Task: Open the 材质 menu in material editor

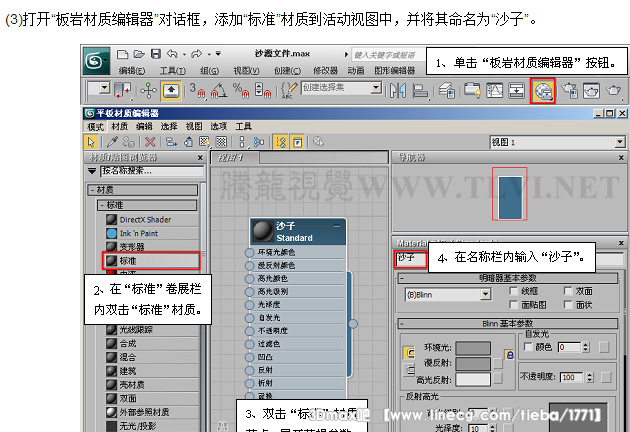Action: point(119,127)
